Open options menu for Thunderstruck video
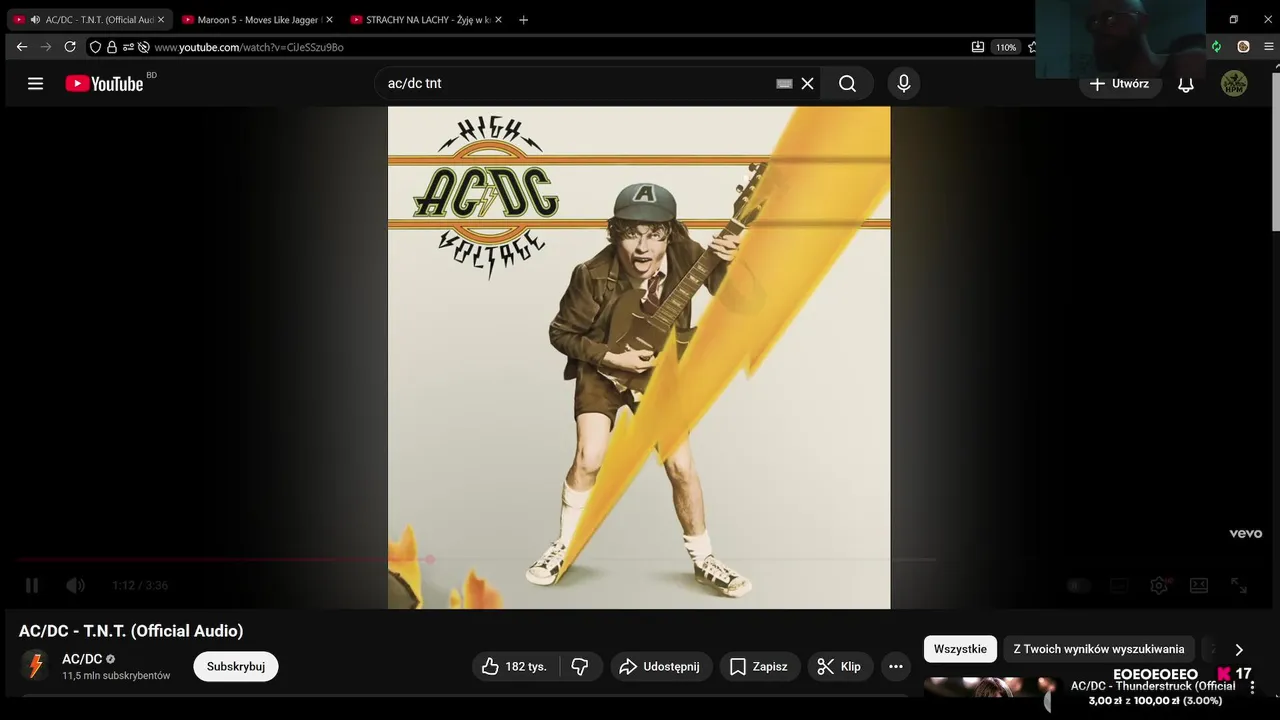 [x=1252, y=688]
